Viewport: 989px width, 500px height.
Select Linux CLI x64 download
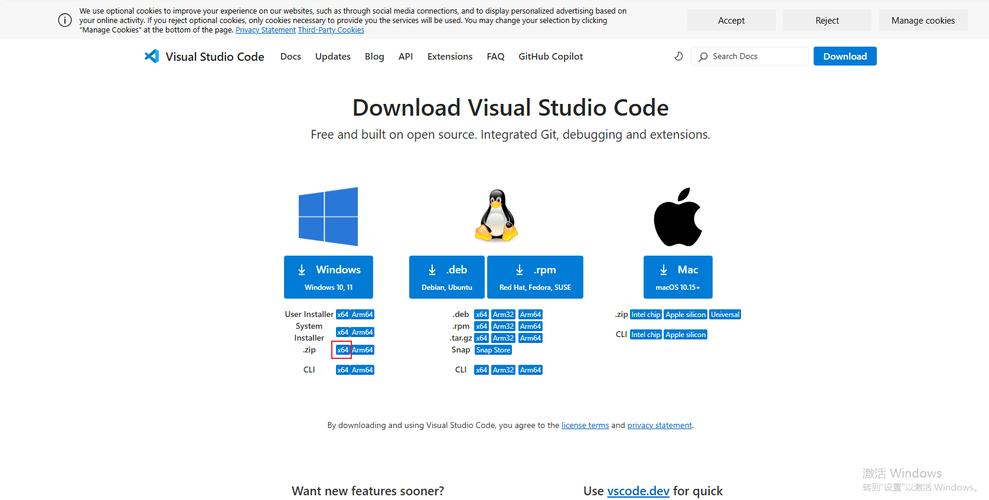coord(481,370)
